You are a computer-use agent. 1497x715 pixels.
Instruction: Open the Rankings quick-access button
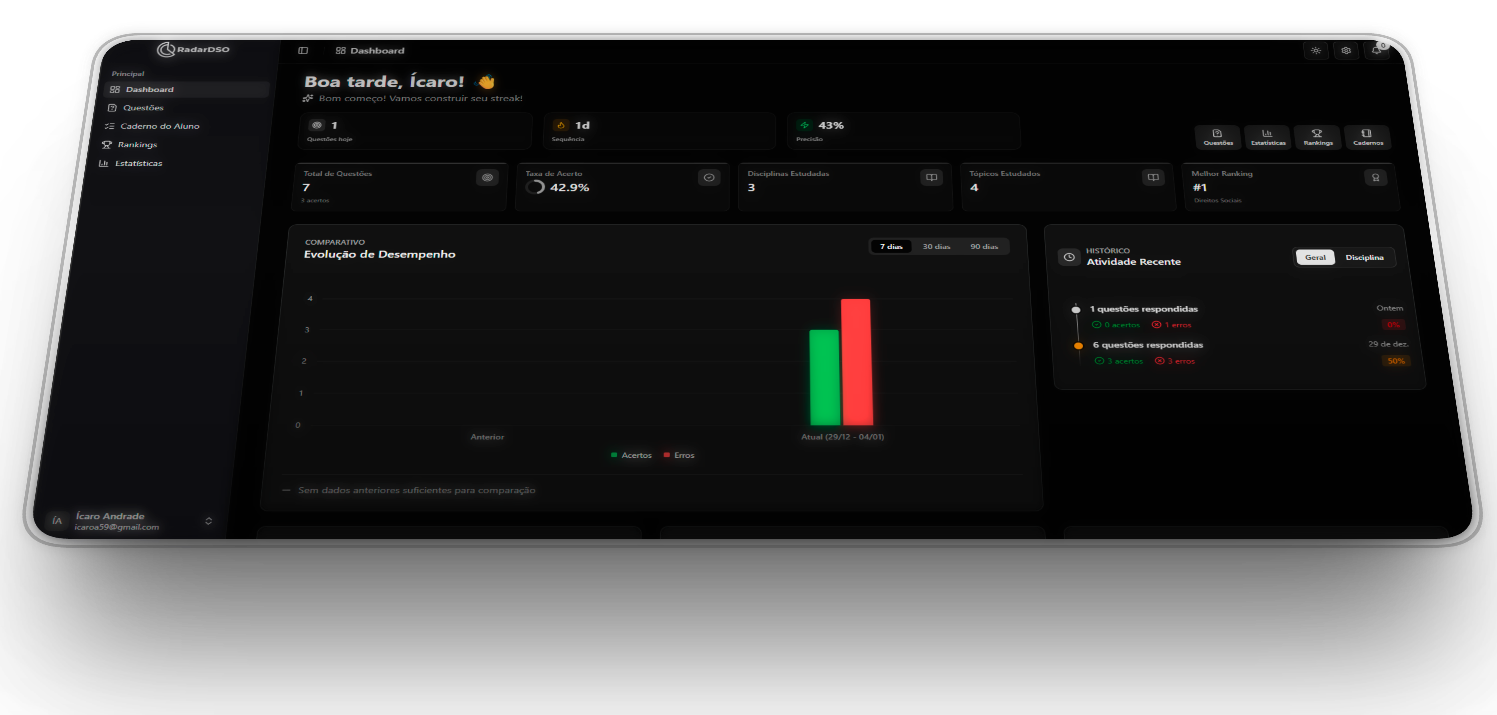pos(1318,138)
